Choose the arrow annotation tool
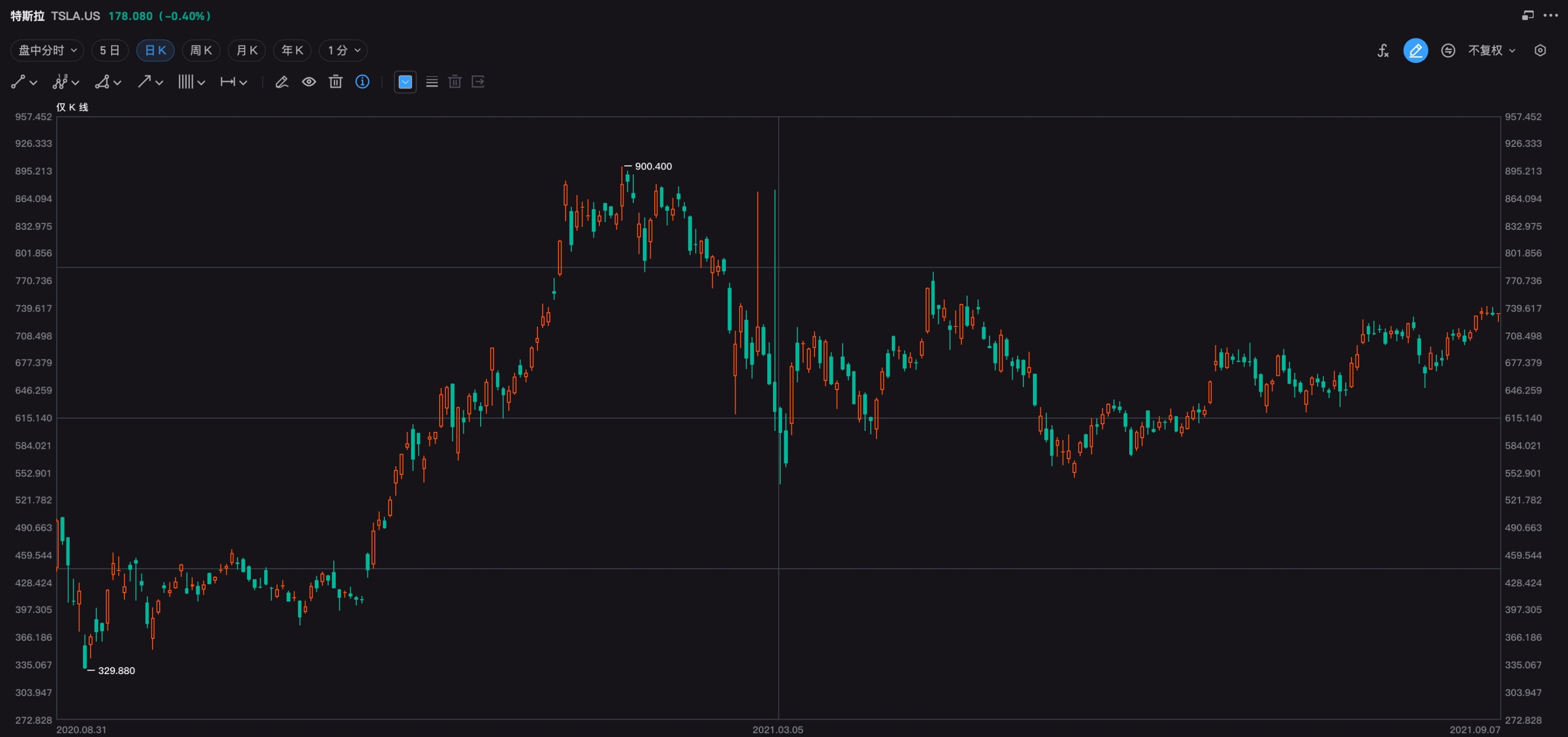Image resolution: width=1568 pixels, height=737 pixels. tap(144, 81)
